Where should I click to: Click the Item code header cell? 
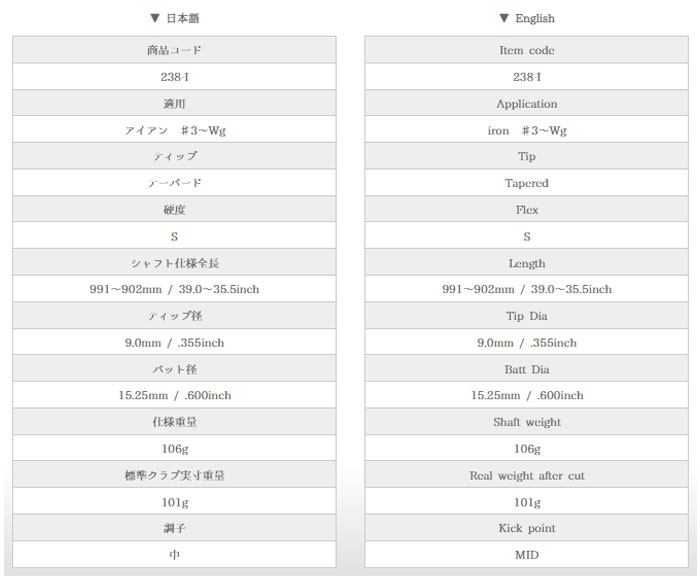tap(526, 50)
